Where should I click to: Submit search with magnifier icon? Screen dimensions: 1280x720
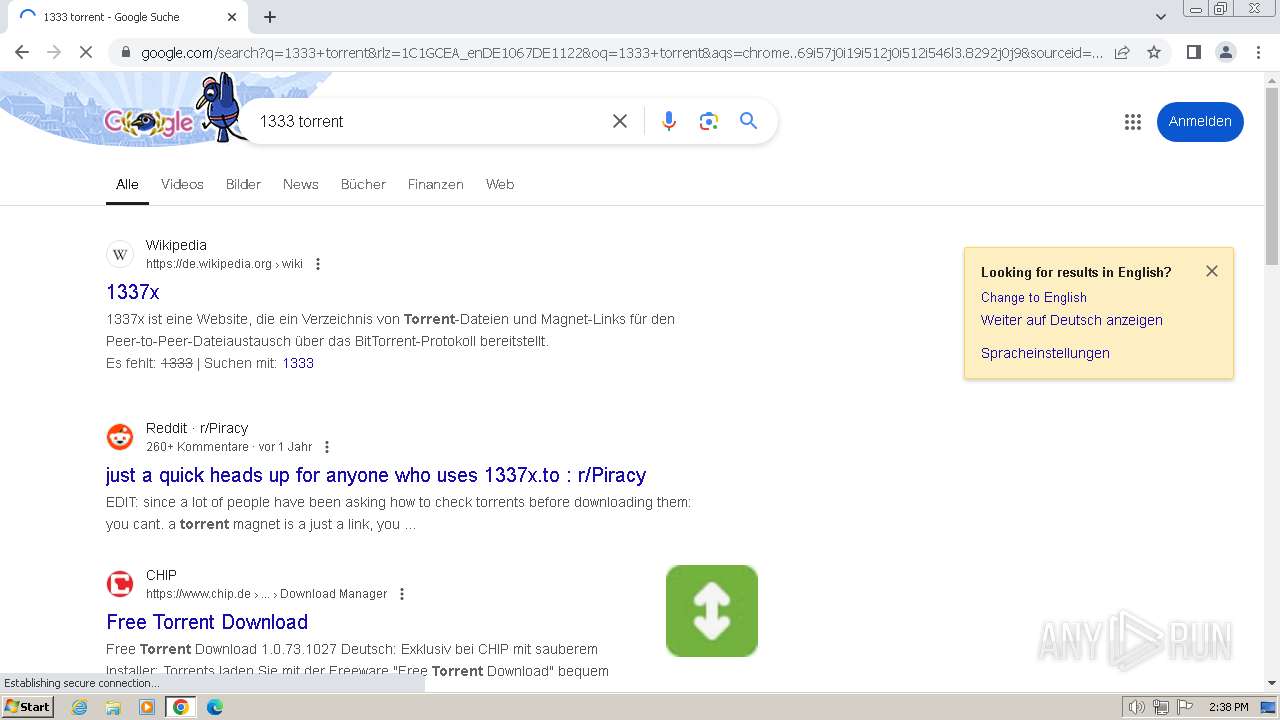pos(748,121)
